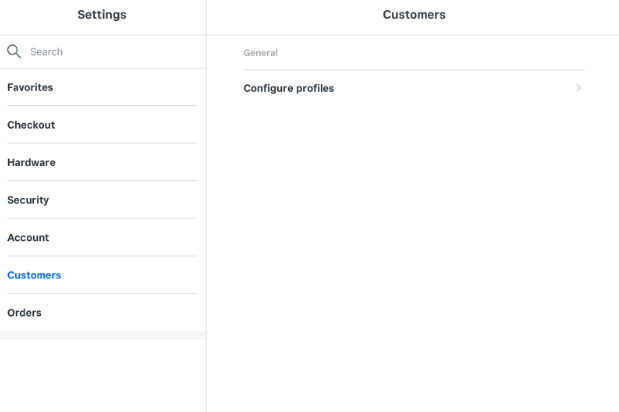Open the Favorites settings section
619x412 pixels.
pyautogui.click(x=30, y=88)
